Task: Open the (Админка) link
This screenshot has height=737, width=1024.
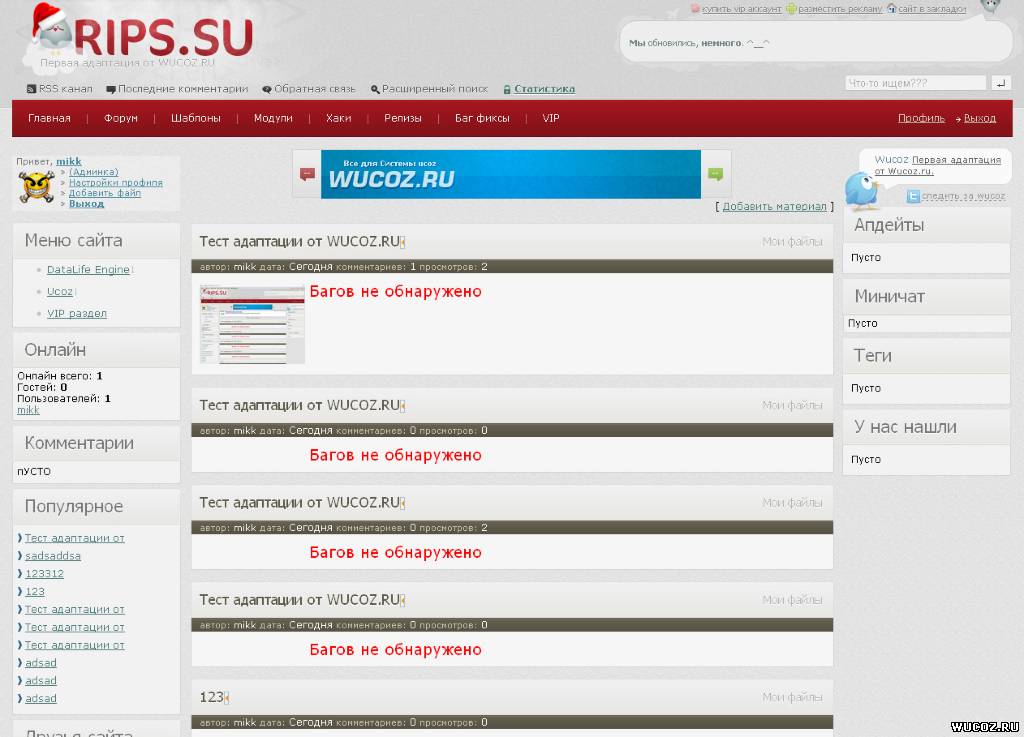Action: coord(93,172)
